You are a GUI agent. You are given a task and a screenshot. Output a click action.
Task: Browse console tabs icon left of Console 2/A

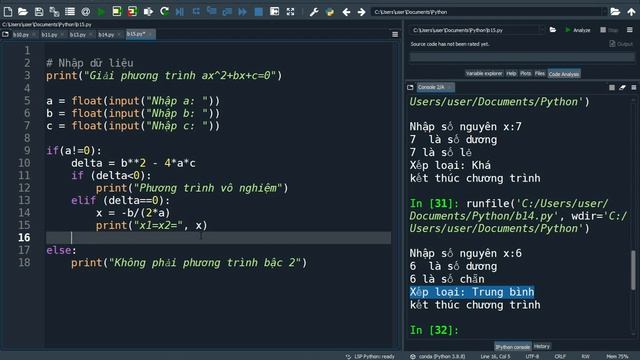pos(410,87)
